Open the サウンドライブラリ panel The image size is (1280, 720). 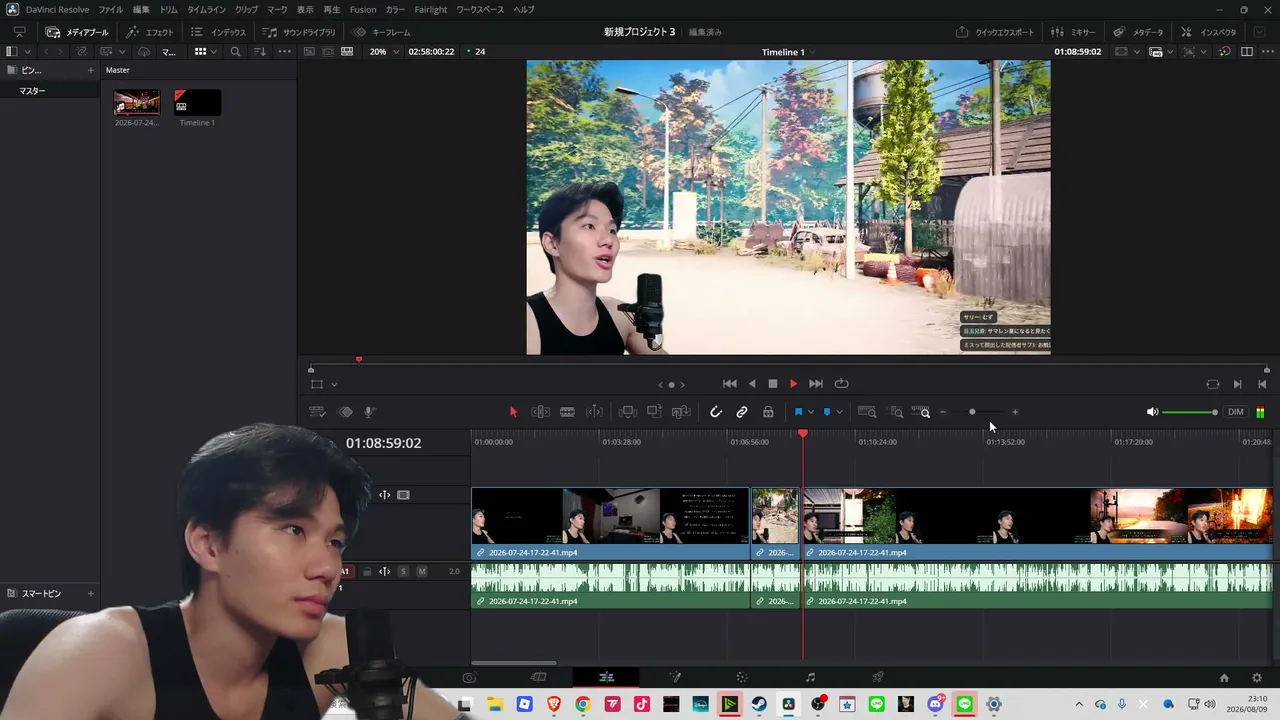(x=299, y=32)
